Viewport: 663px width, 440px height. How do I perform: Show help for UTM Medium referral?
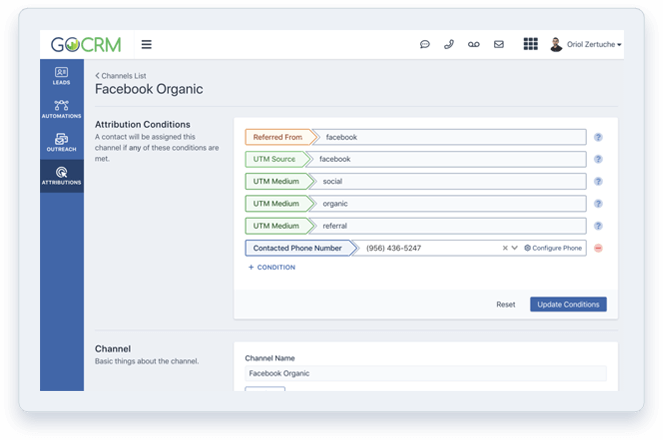pyautogui.click(x=598, y=226)
